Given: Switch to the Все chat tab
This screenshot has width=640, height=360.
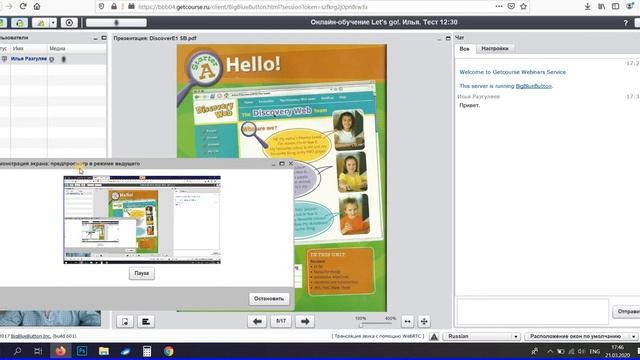Looking at the screenshot, I should click(464, 49).
